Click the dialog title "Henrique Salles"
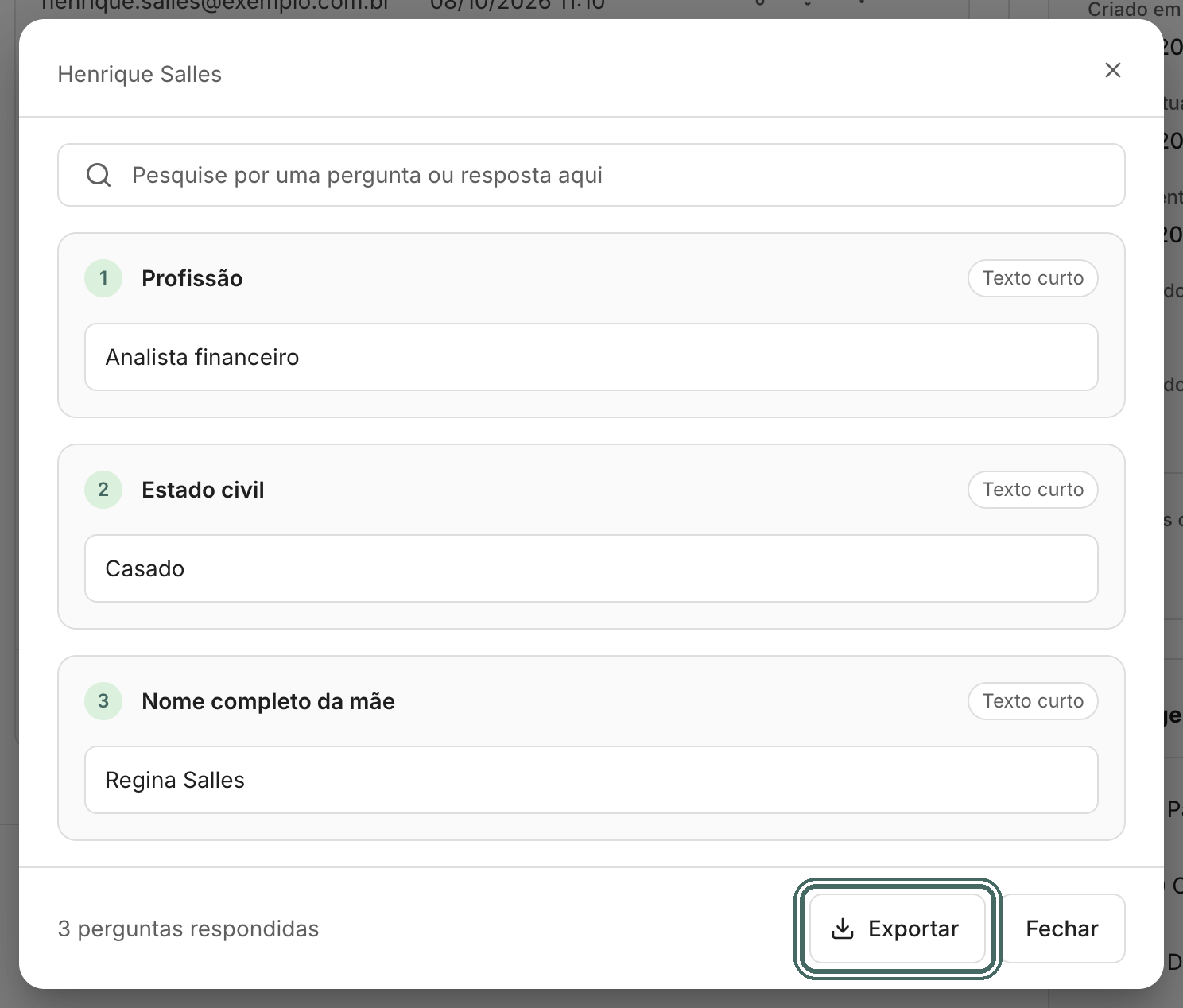 coord(140,74)
